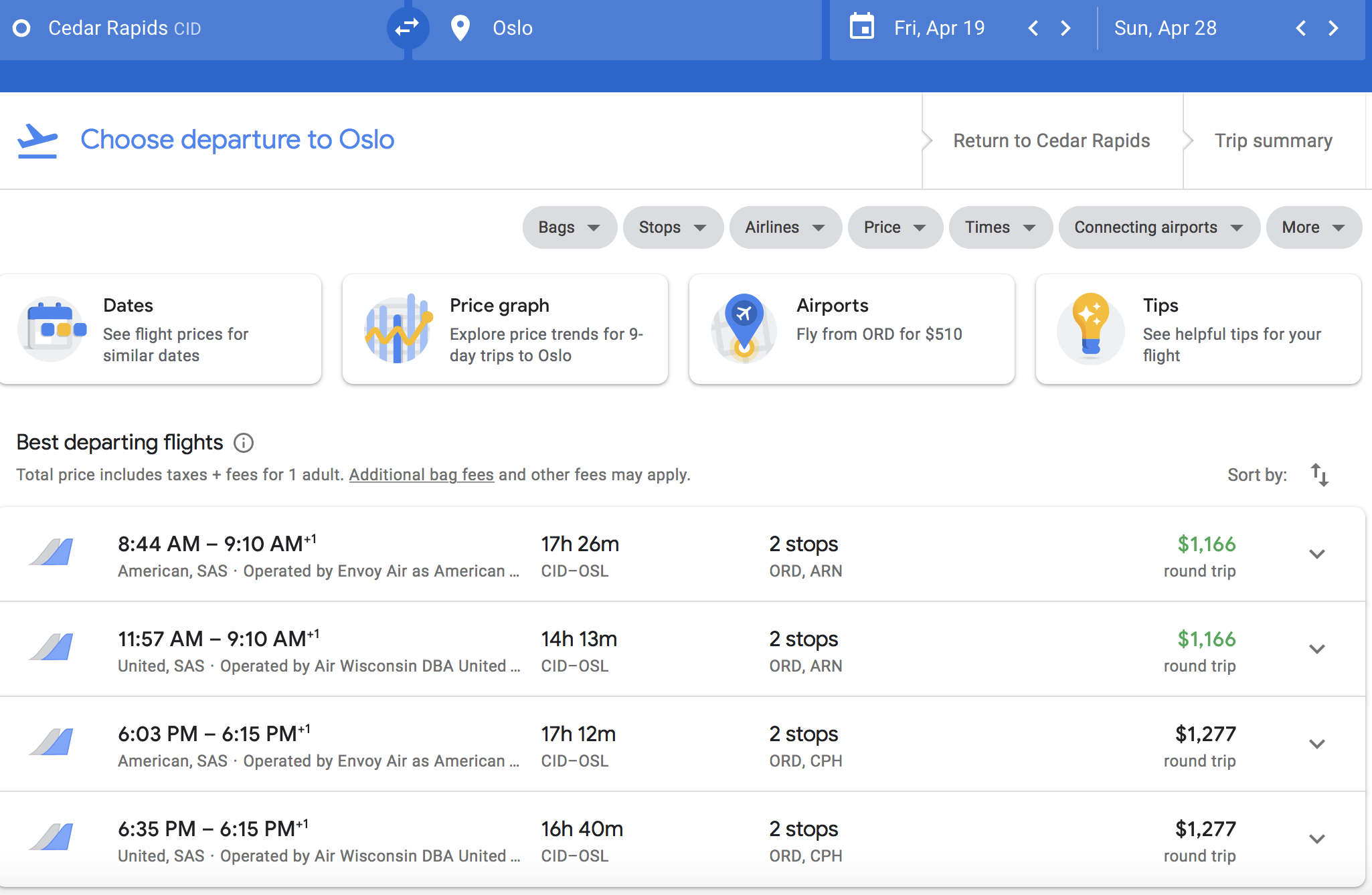Open the Additional bag fees link

(421, 475)
